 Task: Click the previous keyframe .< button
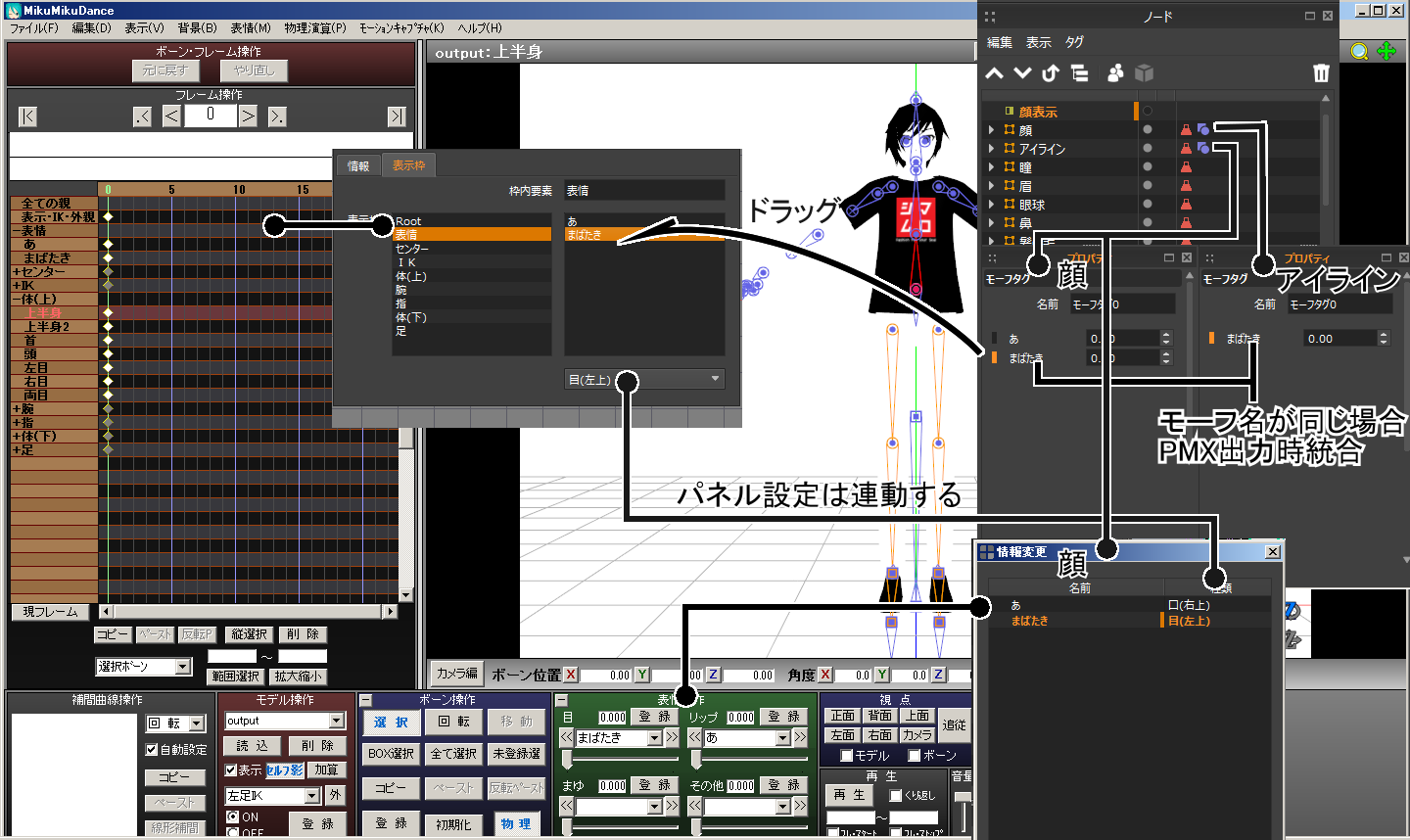[143, 117]
